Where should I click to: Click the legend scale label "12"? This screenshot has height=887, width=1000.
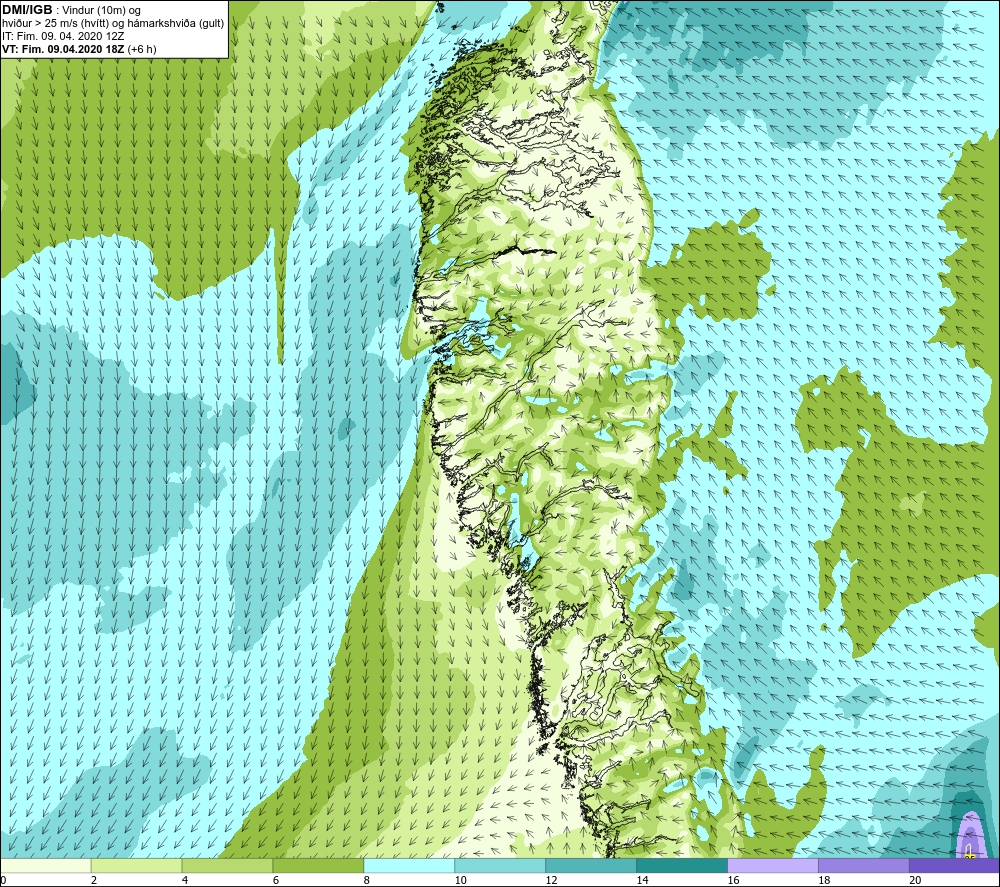click(552, 880)
